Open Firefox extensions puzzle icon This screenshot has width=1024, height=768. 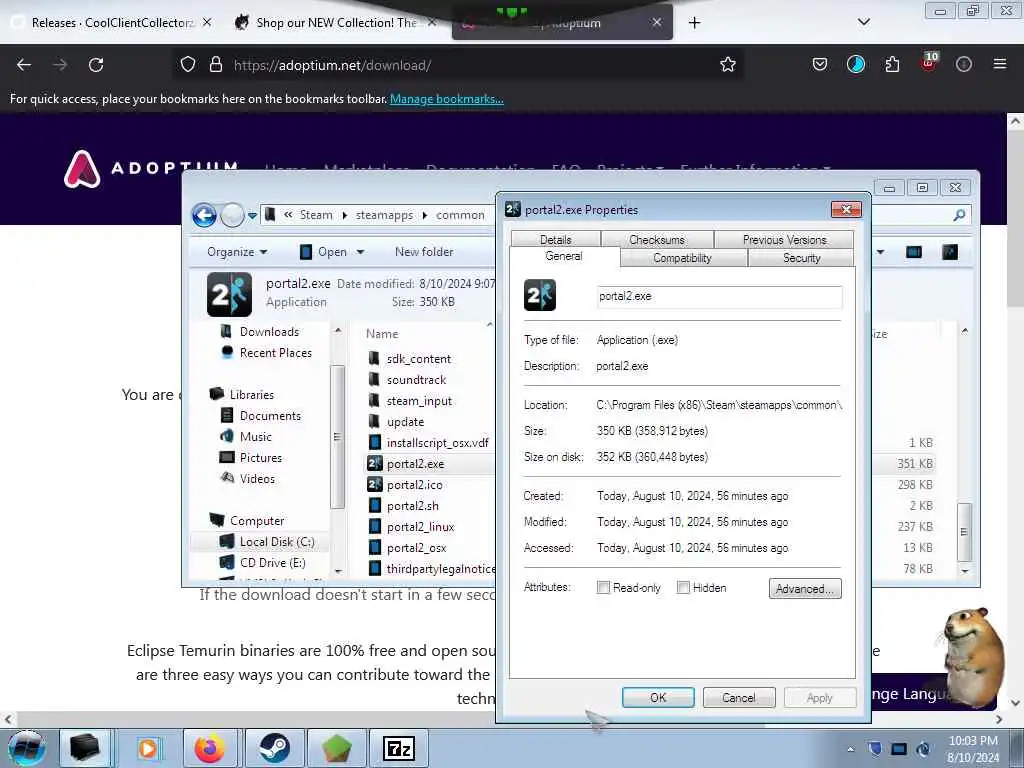[892, 65]
